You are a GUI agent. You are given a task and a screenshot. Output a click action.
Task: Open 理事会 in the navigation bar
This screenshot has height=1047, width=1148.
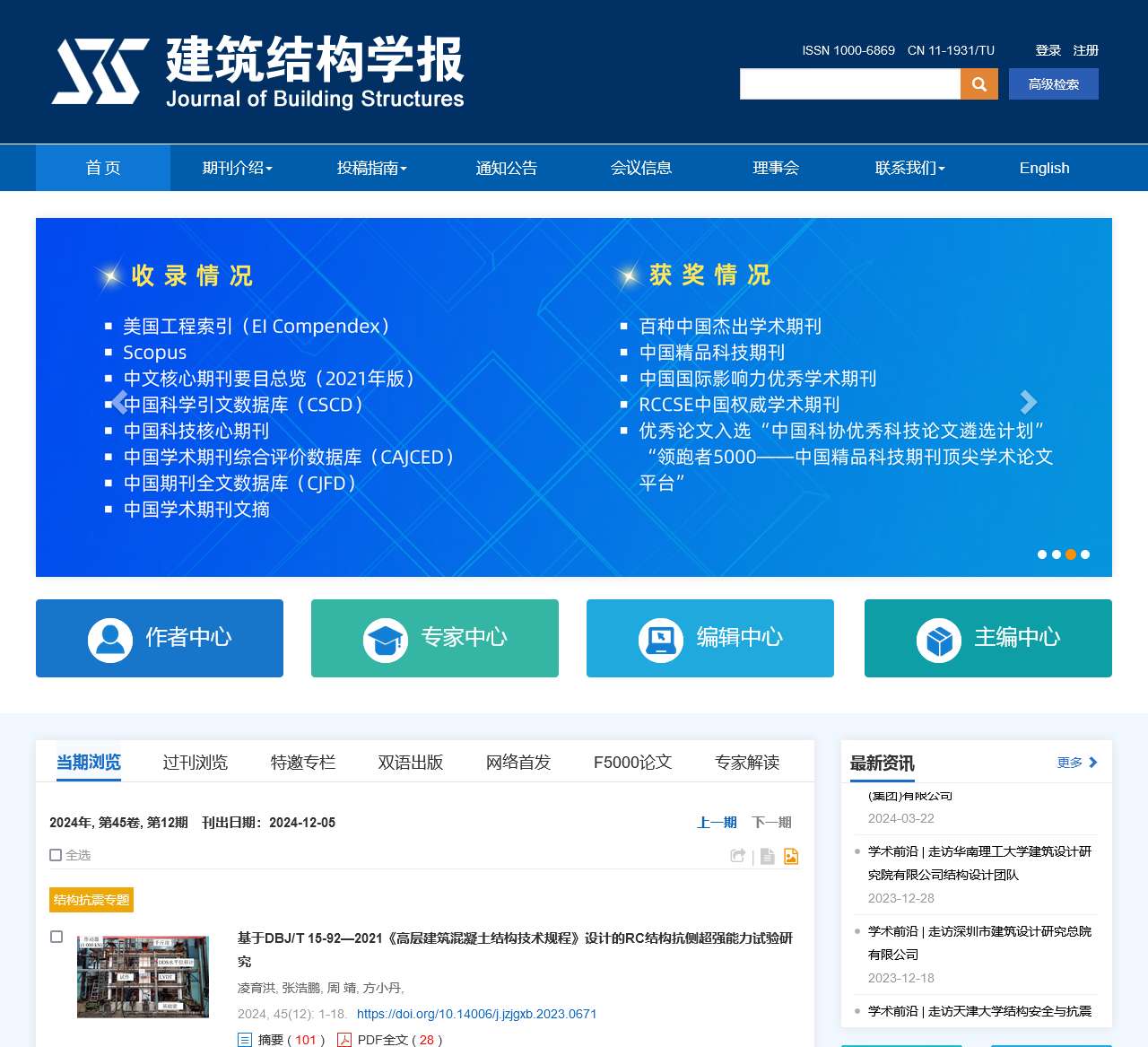776,168
